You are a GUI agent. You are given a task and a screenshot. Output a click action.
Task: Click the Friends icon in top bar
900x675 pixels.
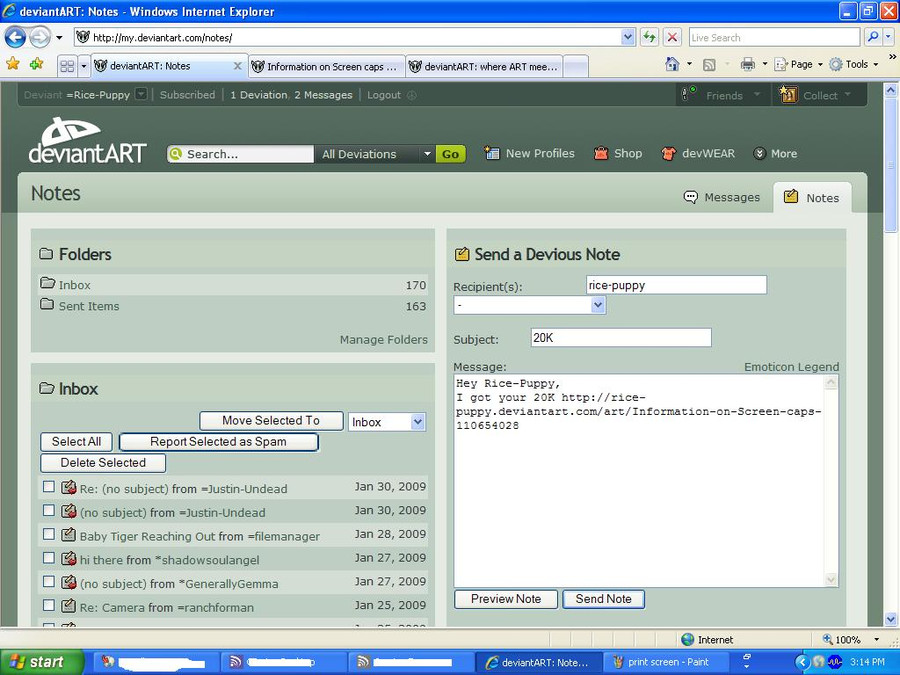(689, 94)
